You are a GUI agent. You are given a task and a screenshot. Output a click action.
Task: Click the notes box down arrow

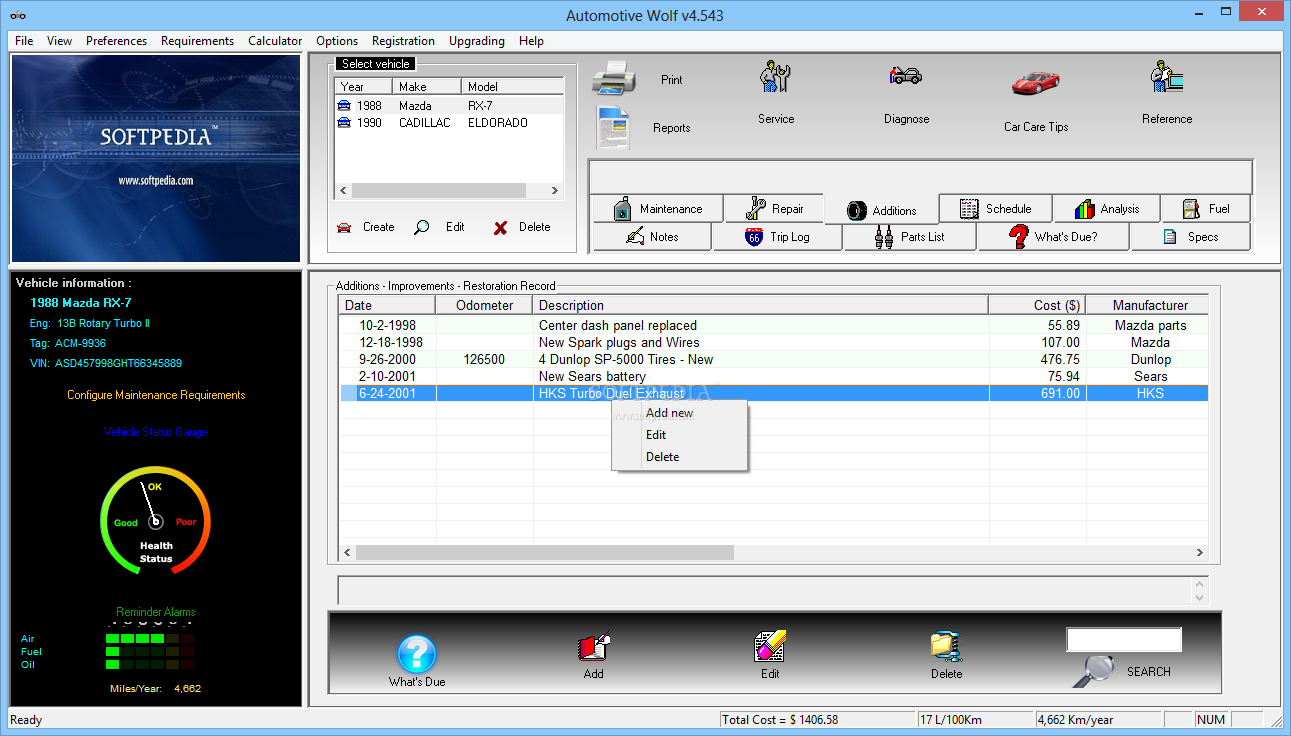pyautogui.click(x=1200, y=598)
